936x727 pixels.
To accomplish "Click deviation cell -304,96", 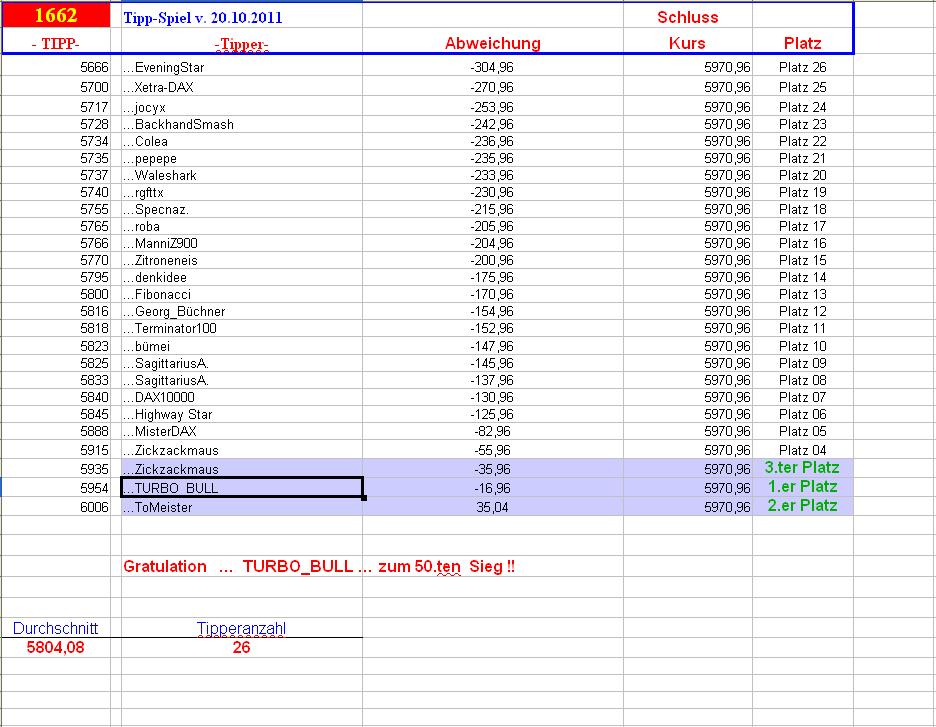I will coord(493,67).
